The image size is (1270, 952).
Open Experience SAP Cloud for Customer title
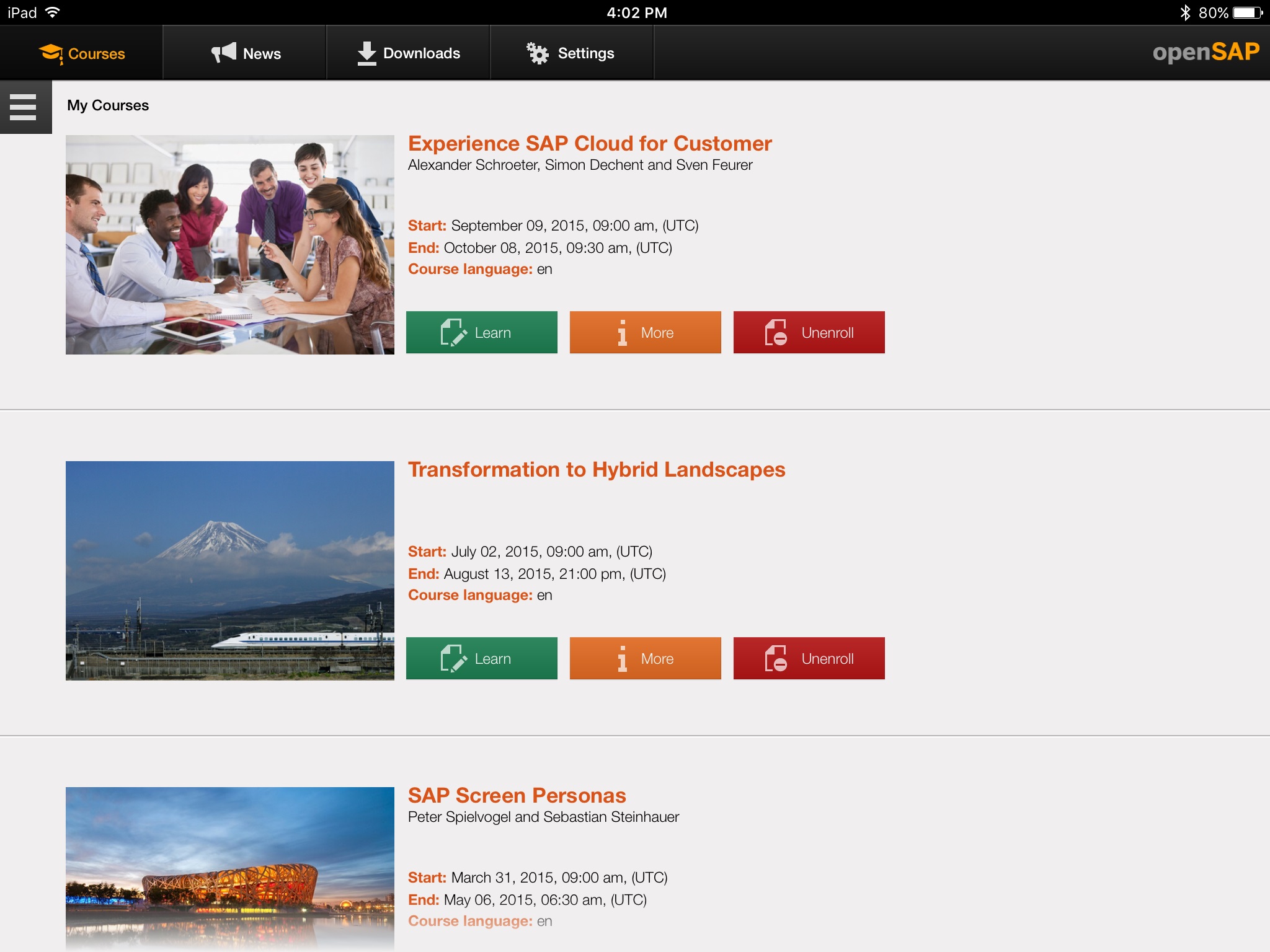pos(589,144)
